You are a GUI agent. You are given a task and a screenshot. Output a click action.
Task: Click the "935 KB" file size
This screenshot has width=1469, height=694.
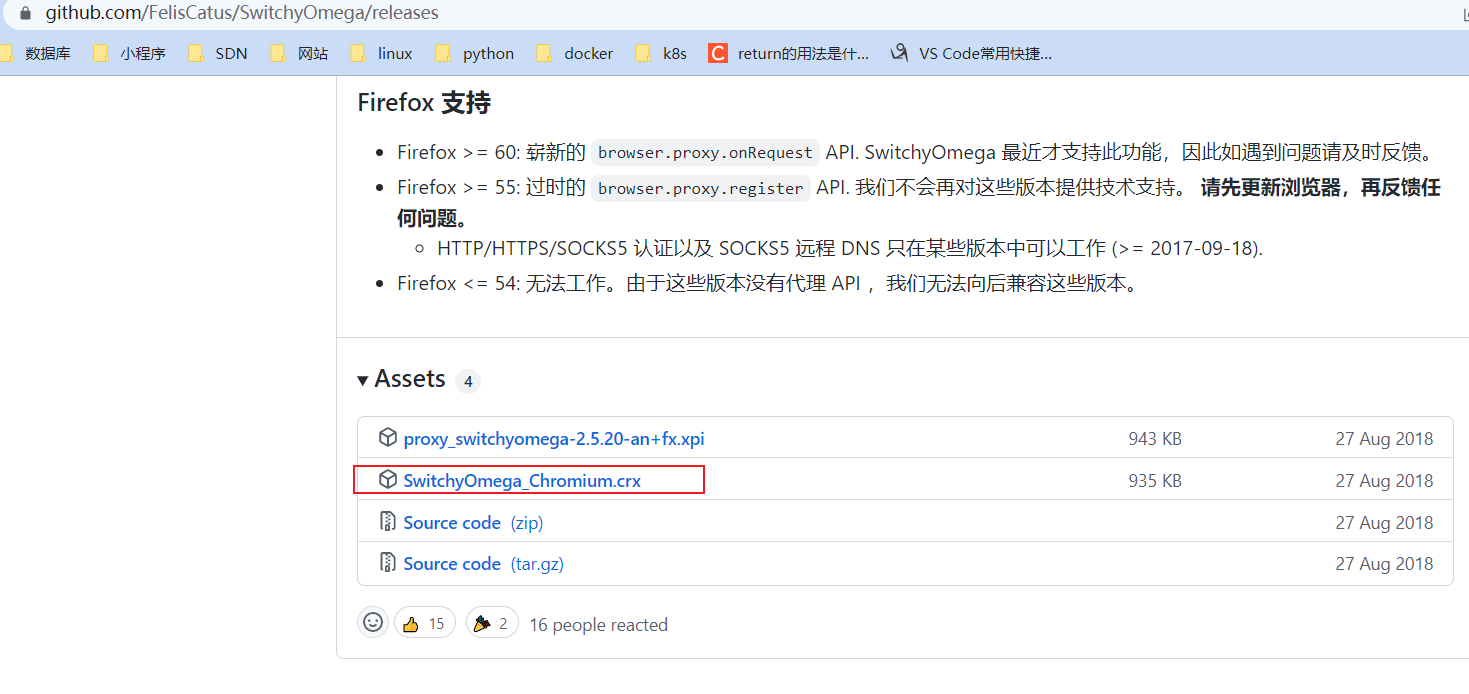[1155, 481]
